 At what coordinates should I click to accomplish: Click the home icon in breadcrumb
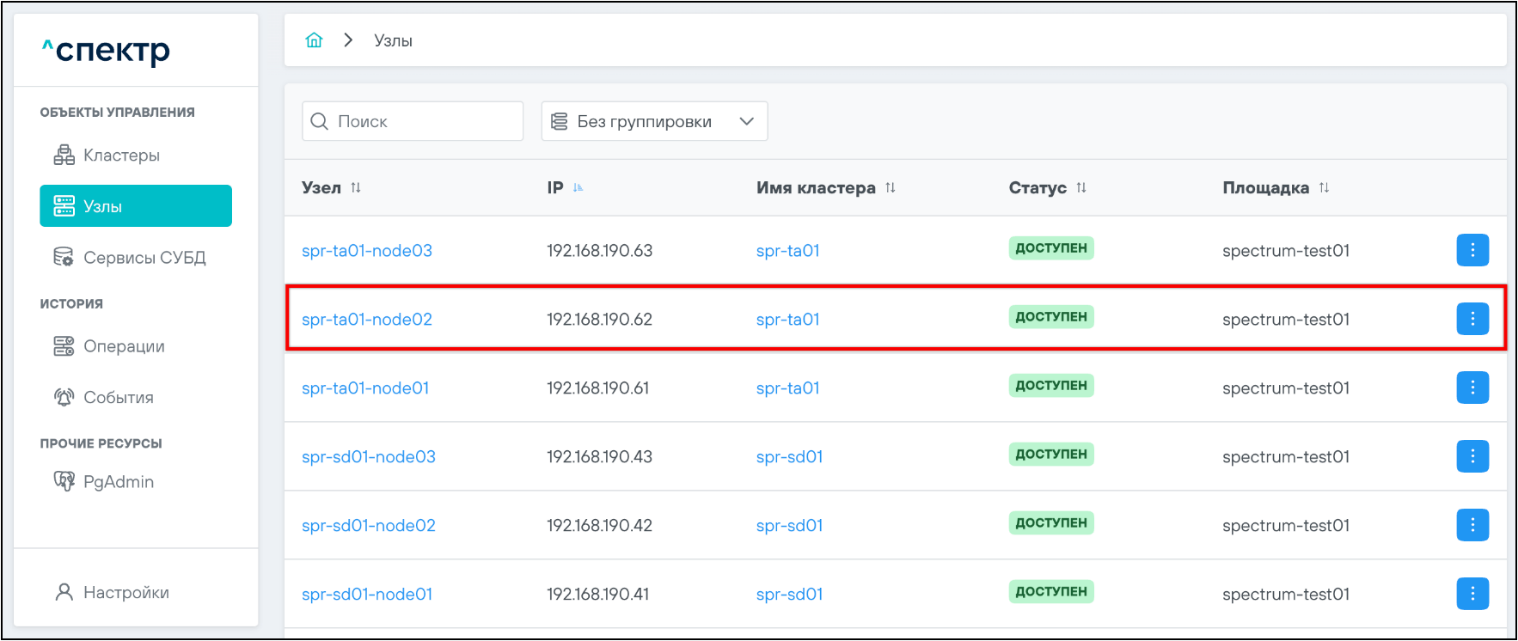coord(314,41)
